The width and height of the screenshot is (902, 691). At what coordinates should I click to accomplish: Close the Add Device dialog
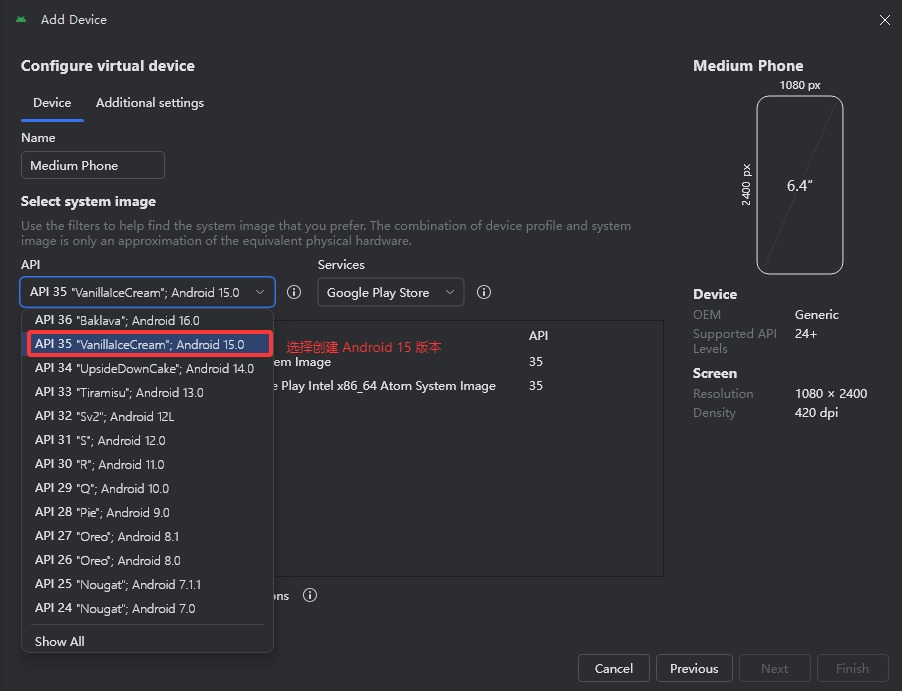pyautogui.click(x=885, y=20)
